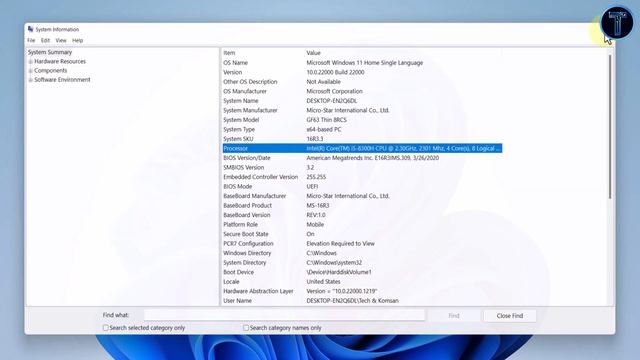Expand the Hardware Resources node
The image size is (640, 360).
pos(31,62)
